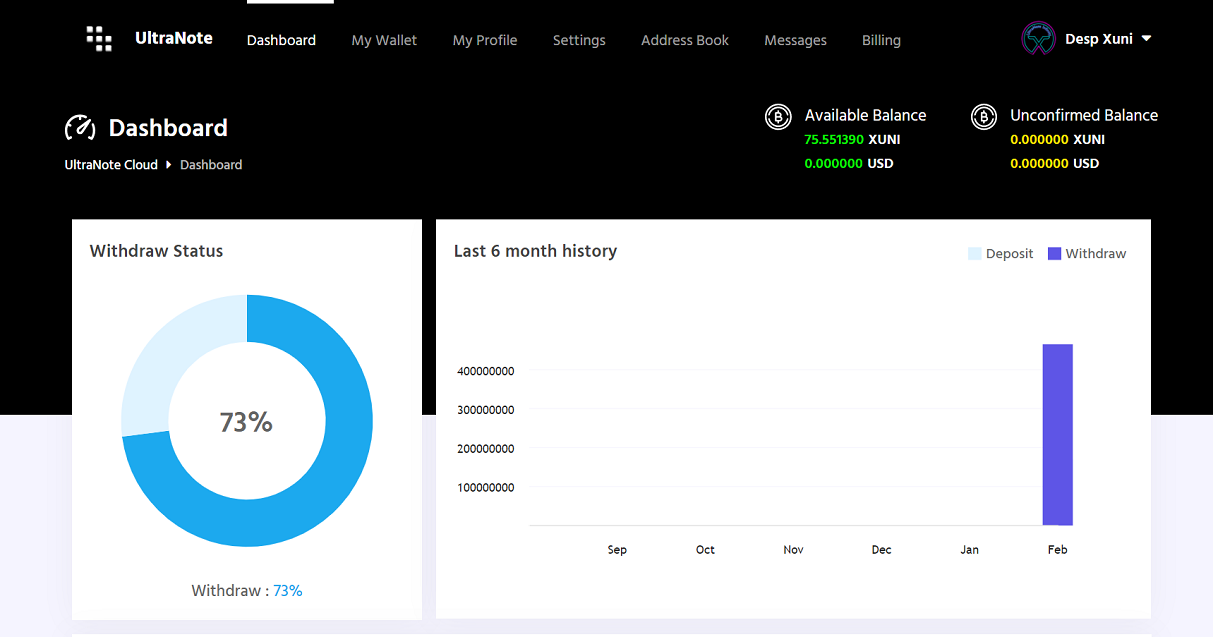The width and height of the screenshot is (1213, 637).
Task: Click the 100000000 axis value
Action: click(486, 488)
